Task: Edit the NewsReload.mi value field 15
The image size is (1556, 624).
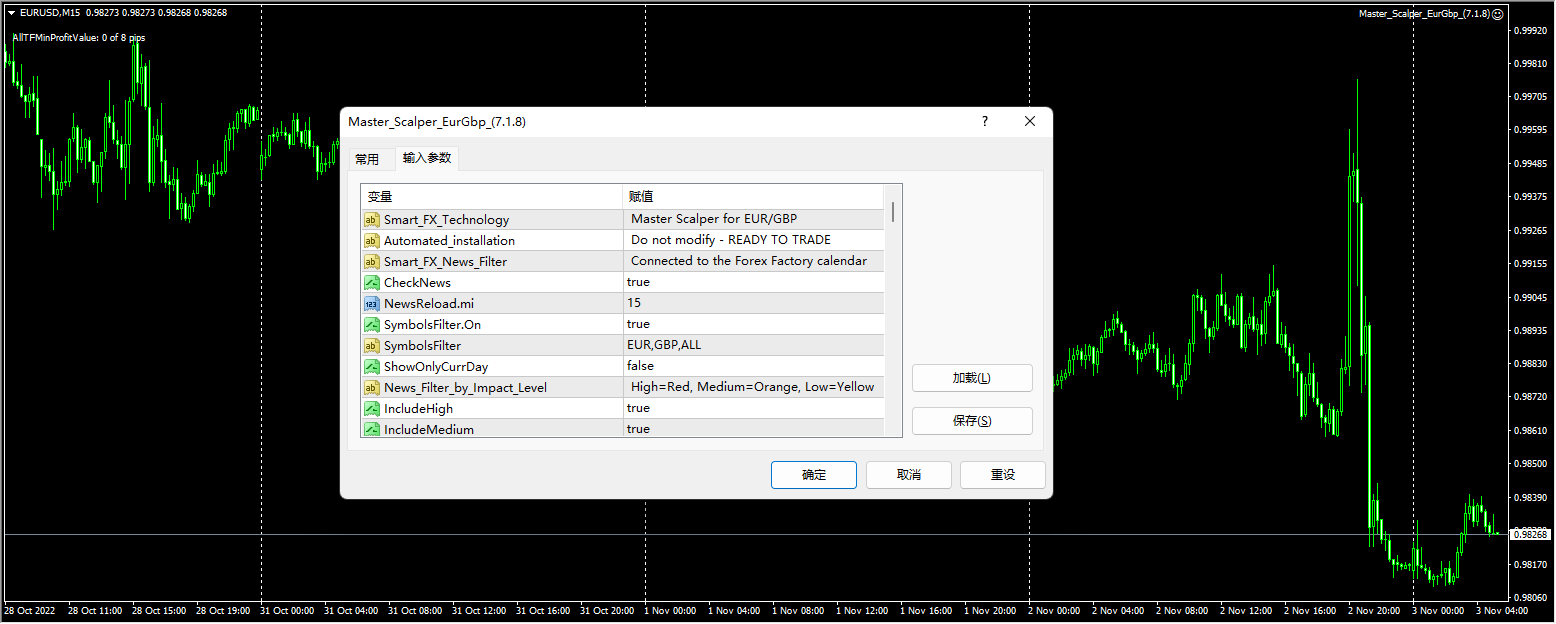Action: point(752,304)
